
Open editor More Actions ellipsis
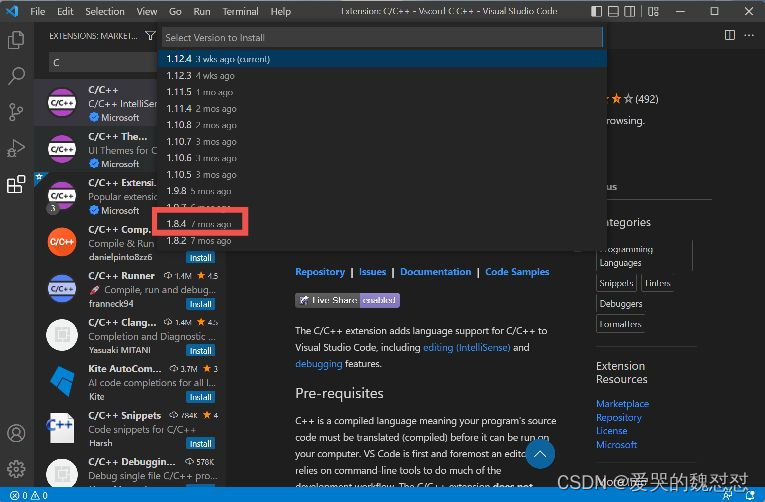749,35
